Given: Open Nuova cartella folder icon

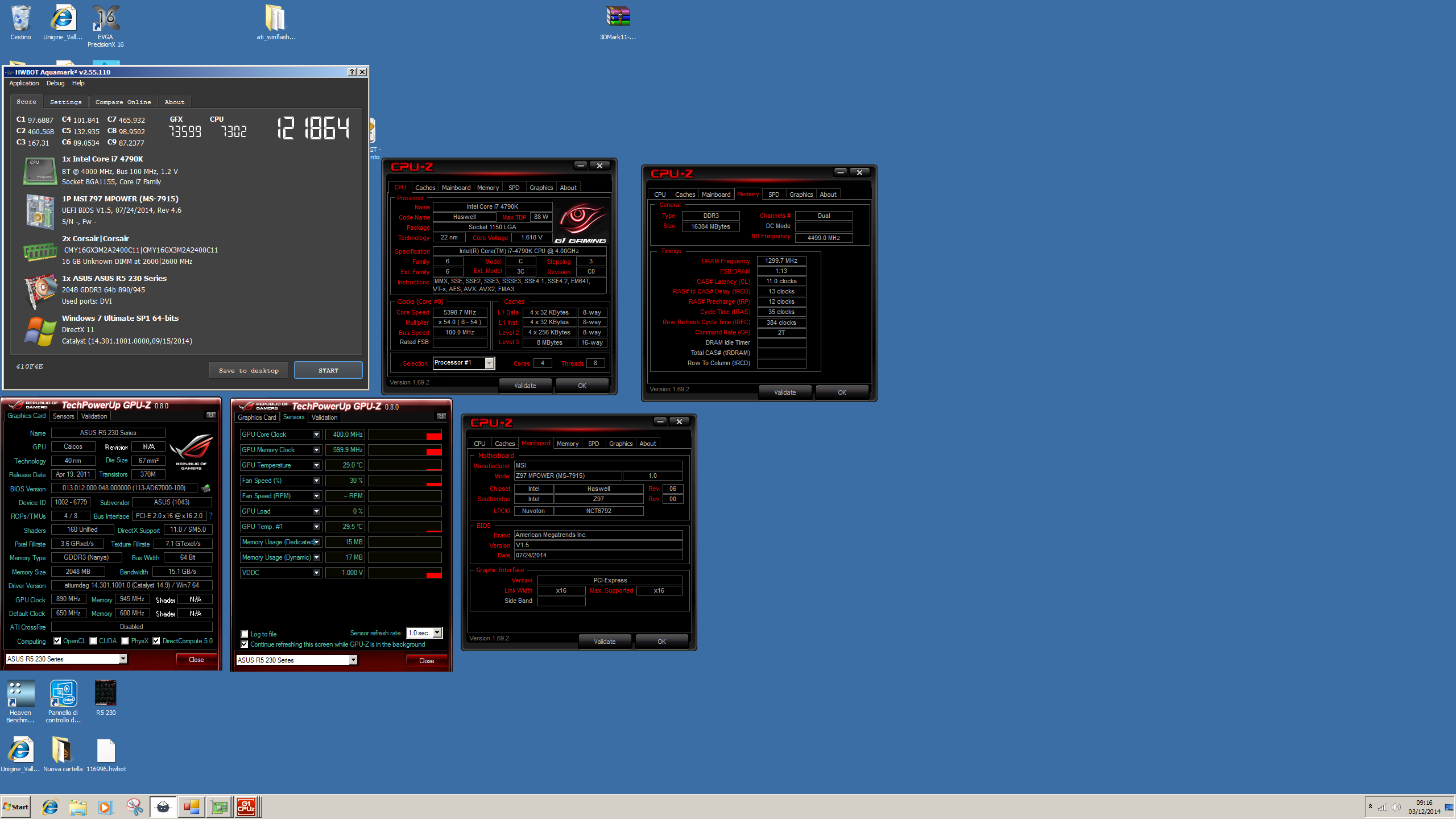Looking at the screenshot, I should 63,754.
